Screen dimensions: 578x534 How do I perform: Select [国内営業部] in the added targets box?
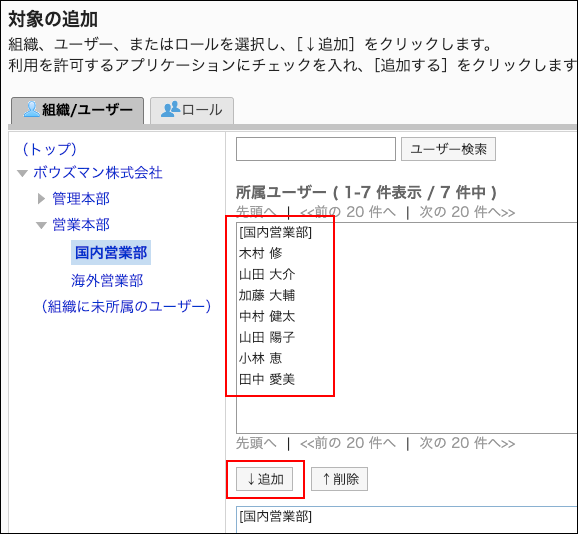(275, 516)
